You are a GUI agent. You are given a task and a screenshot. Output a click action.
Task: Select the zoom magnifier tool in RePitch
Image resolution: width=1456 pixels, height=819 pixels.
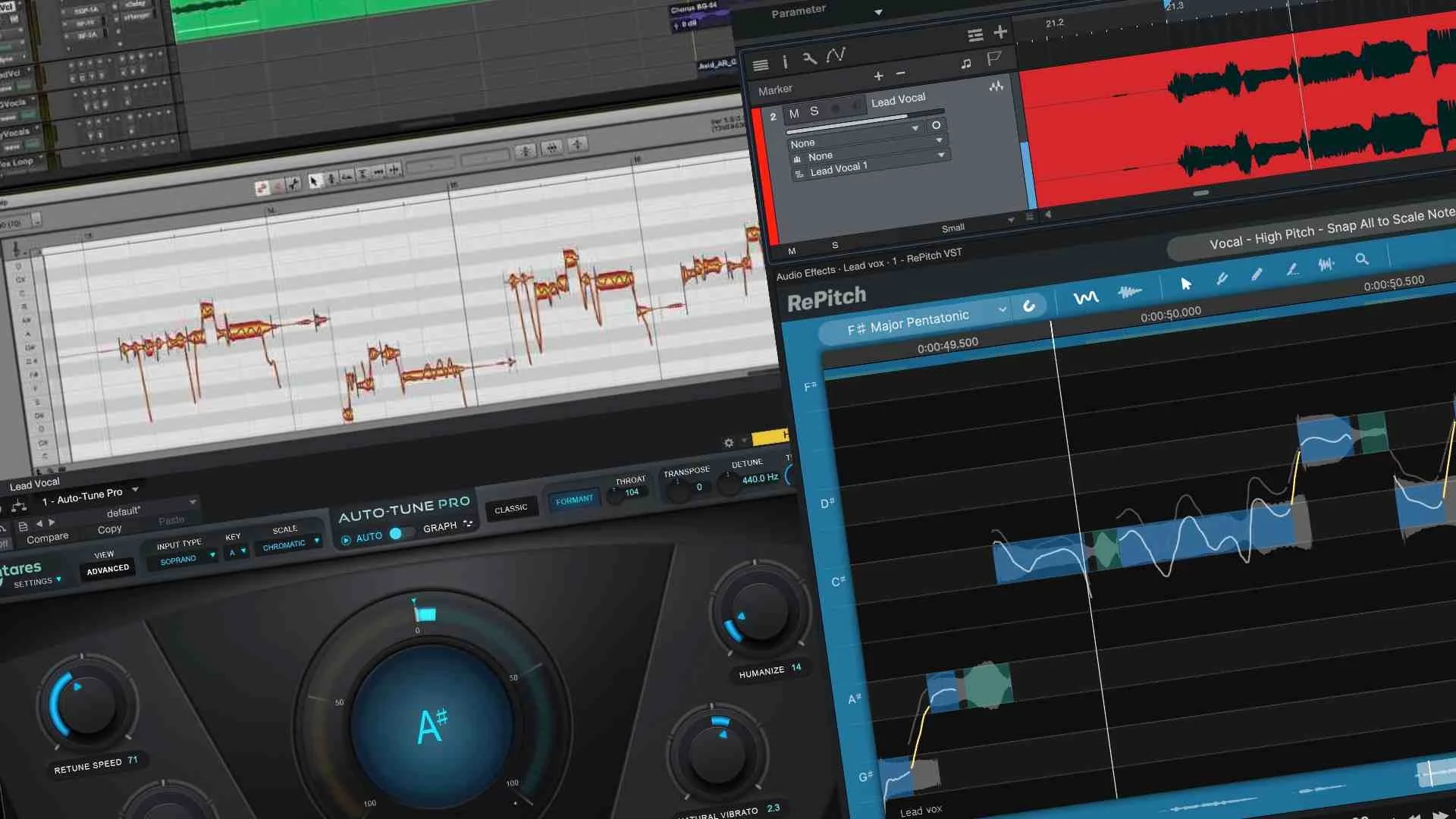[1362, 258]
